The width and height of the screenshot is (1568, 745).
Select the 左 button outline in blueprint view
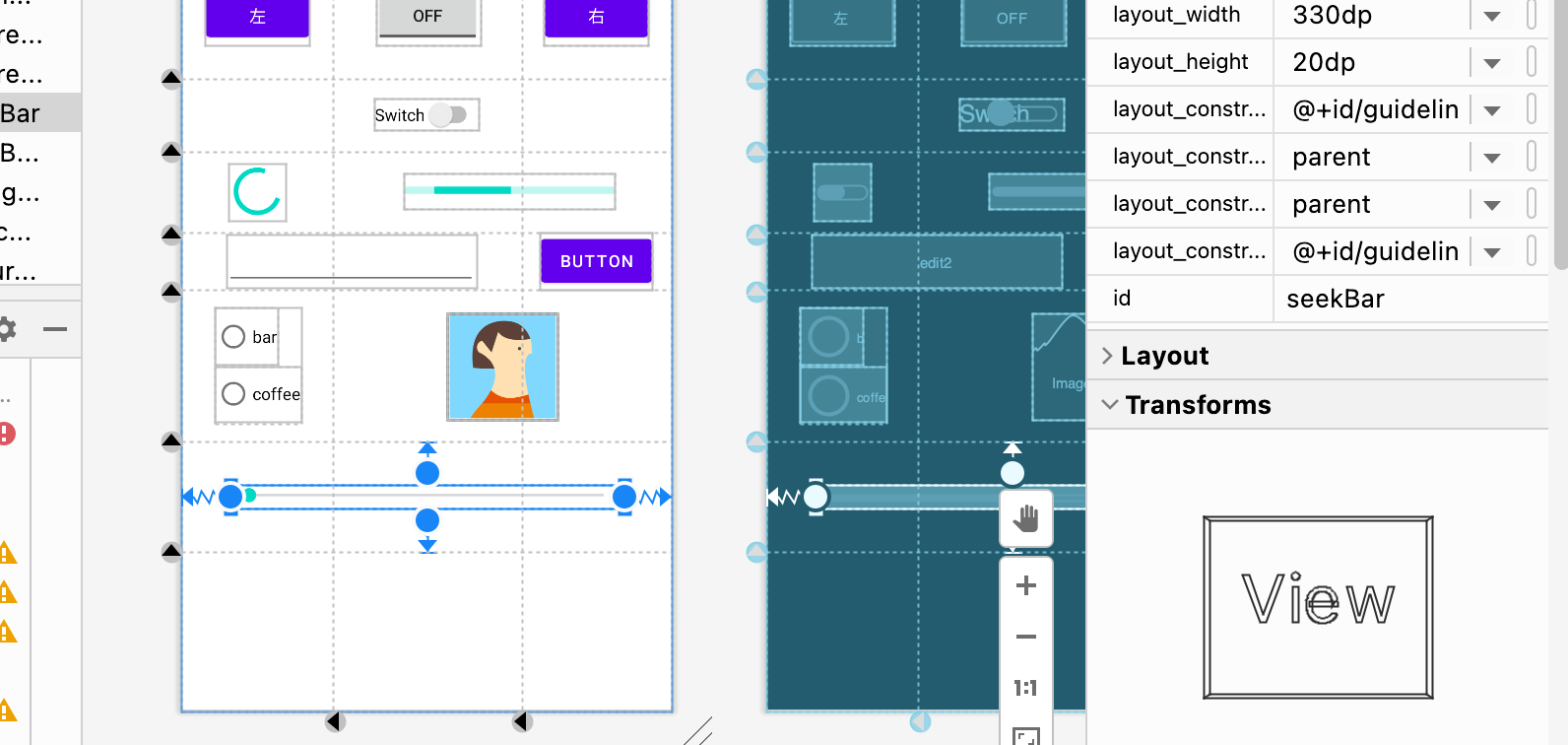click(842, 20)
